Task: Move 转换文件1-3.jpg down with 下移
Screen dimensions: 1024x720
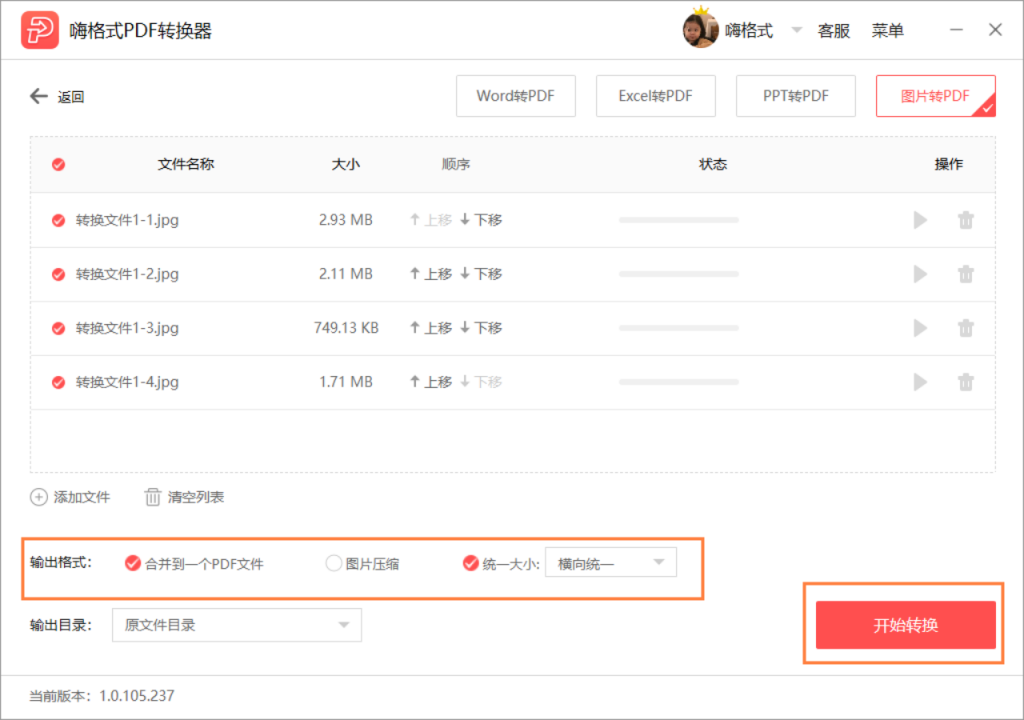Action: (481, 328)
